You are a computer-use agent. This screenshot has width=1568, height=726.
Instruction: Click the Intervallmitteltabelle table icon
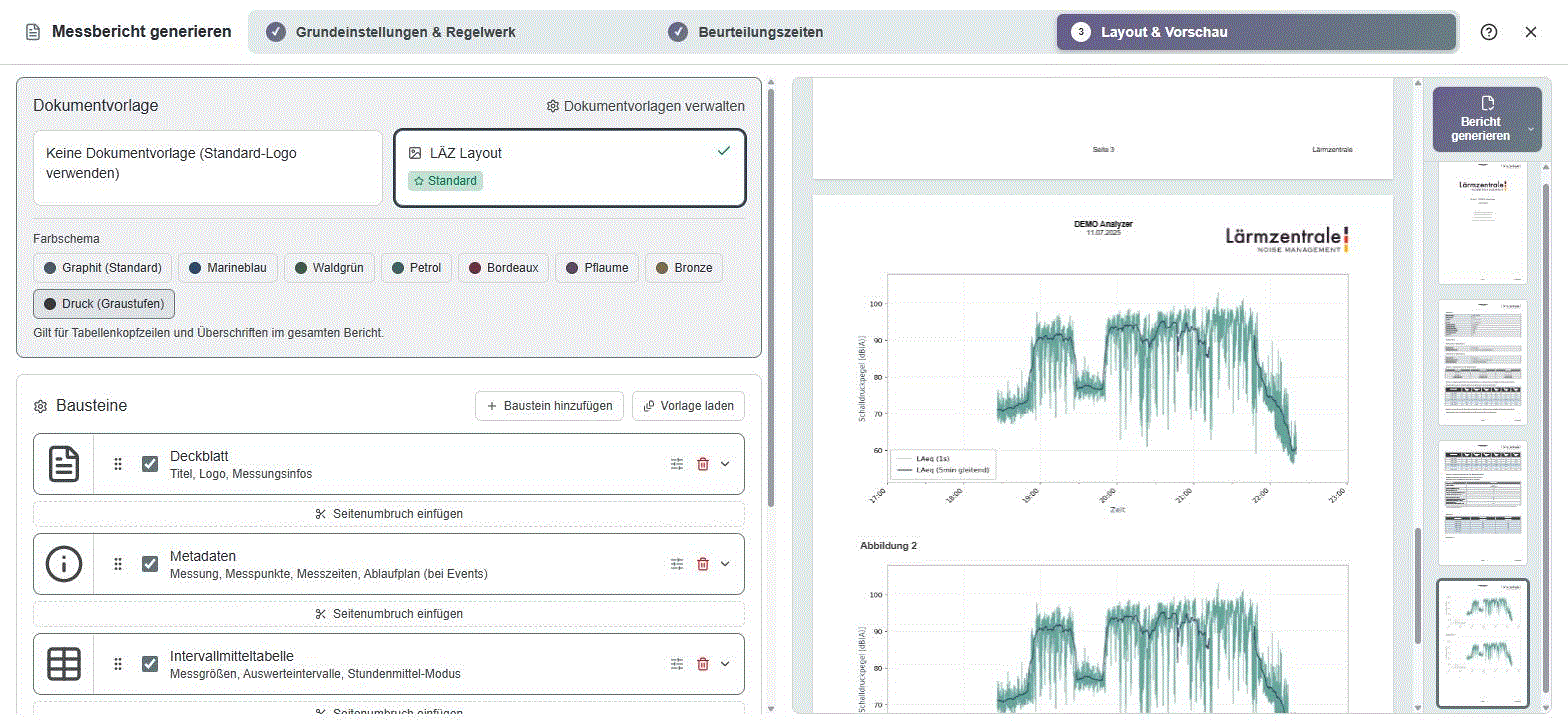pyautogui.click(x=64, y=664)
